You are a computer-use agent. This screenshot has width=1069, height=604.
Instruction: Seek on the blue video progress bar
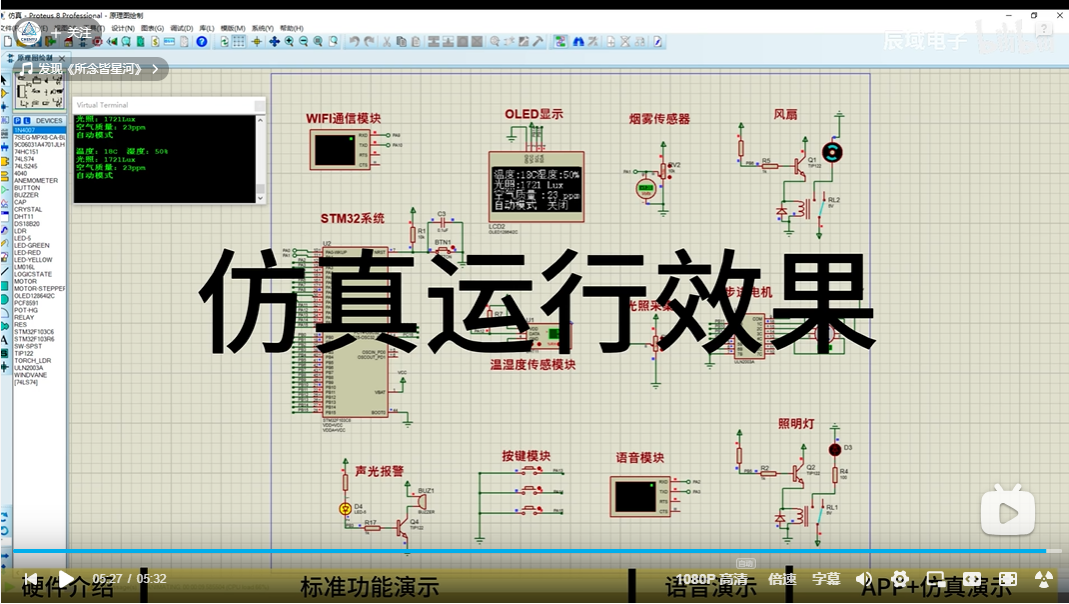coord(529,551)
